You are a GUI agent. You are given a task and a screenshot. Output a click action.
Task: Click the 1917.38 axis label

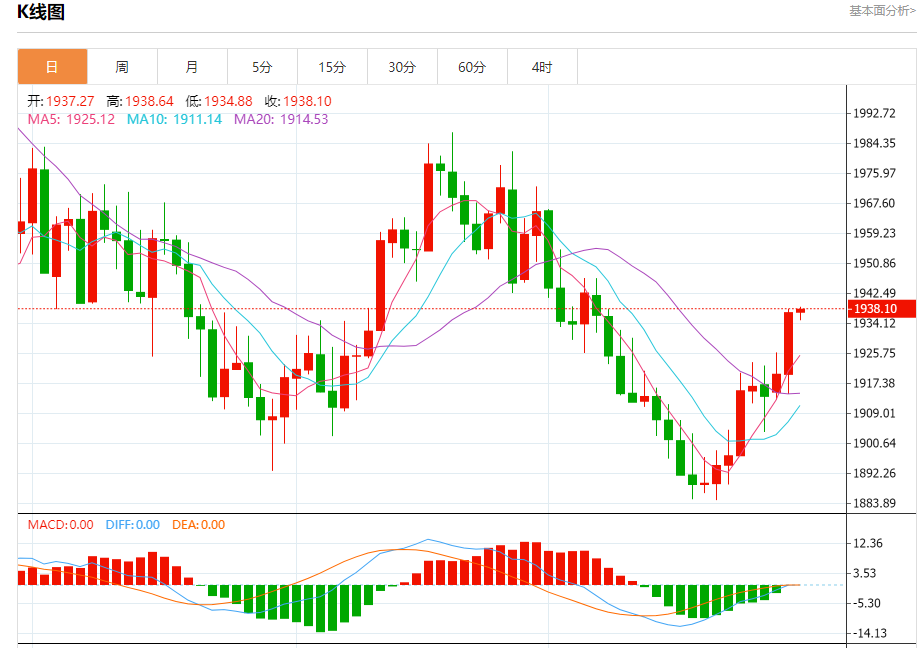874,383
